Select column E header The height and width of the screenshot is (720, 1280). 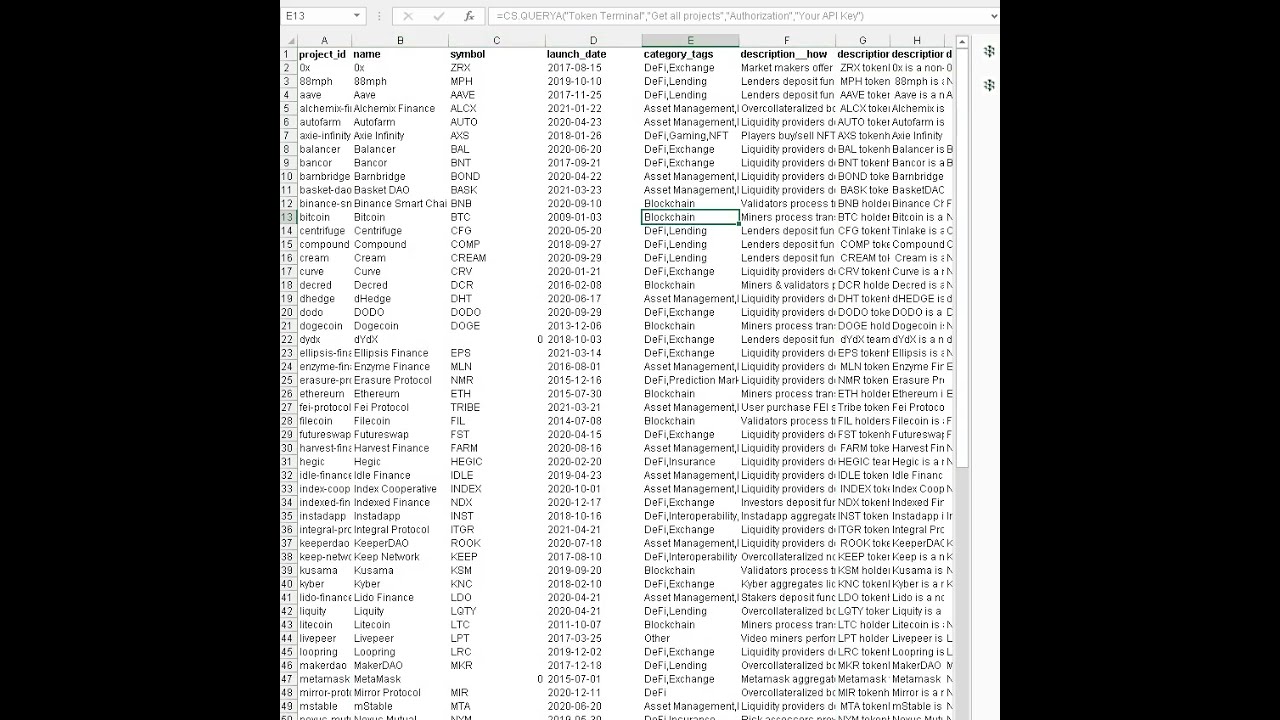point(690,41)
